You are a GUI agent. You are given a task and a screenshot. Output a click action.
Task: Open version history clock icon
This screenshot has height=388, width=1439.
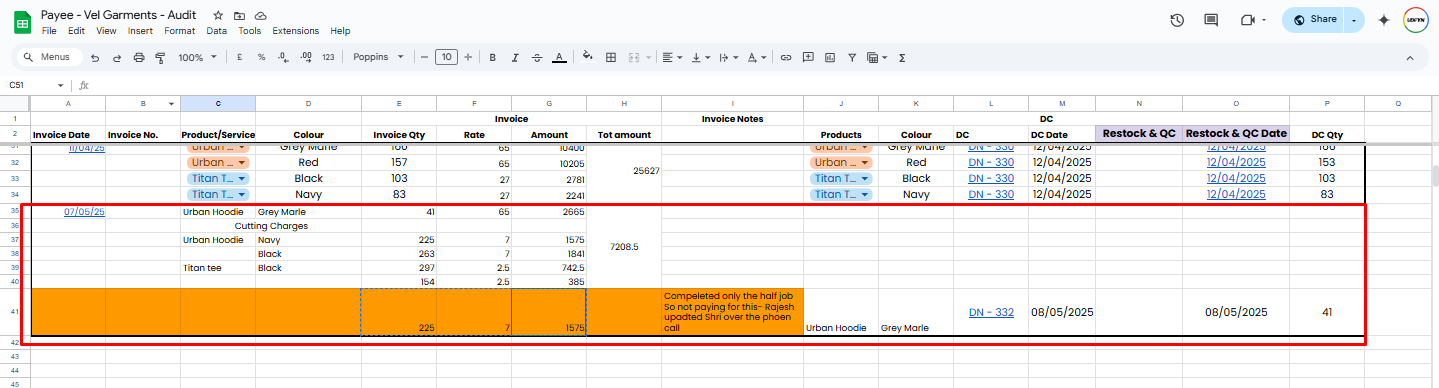pos(1177,20)
